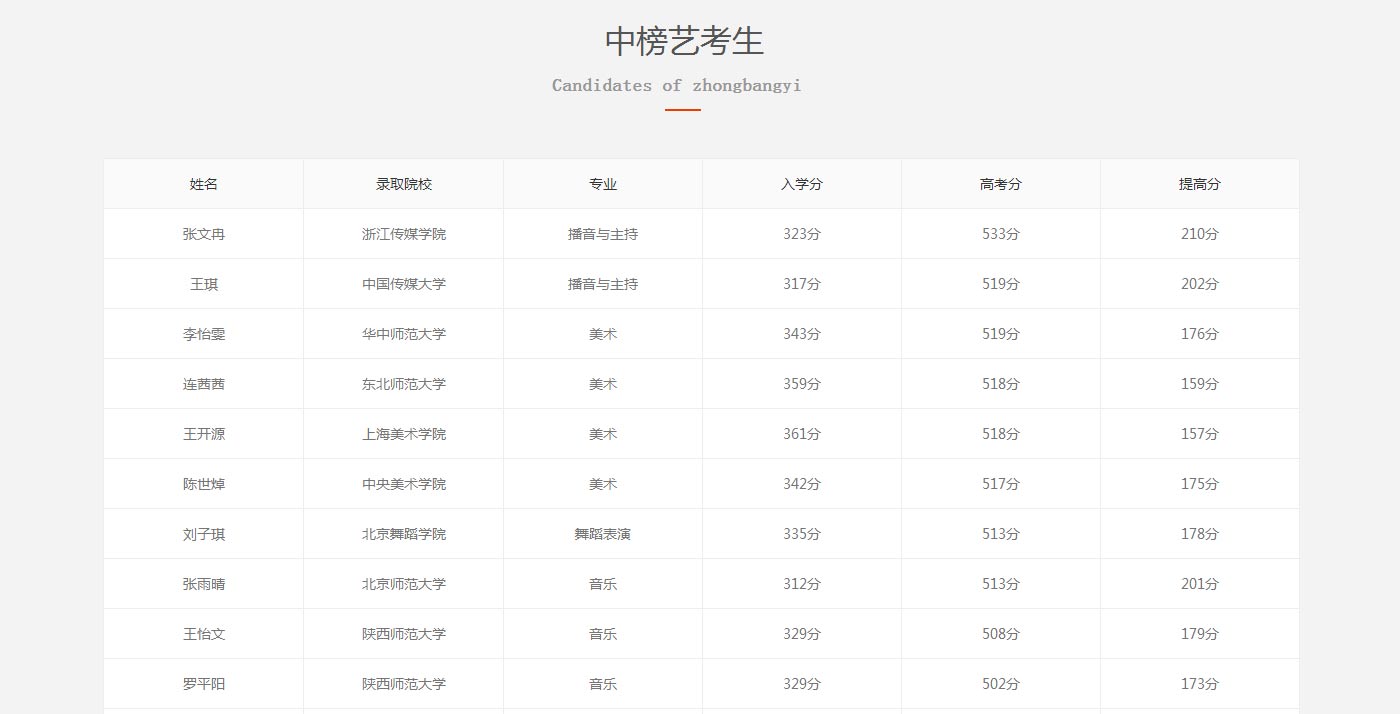Click 中国传媒大学 in the second row

click(x=403, y=283)
